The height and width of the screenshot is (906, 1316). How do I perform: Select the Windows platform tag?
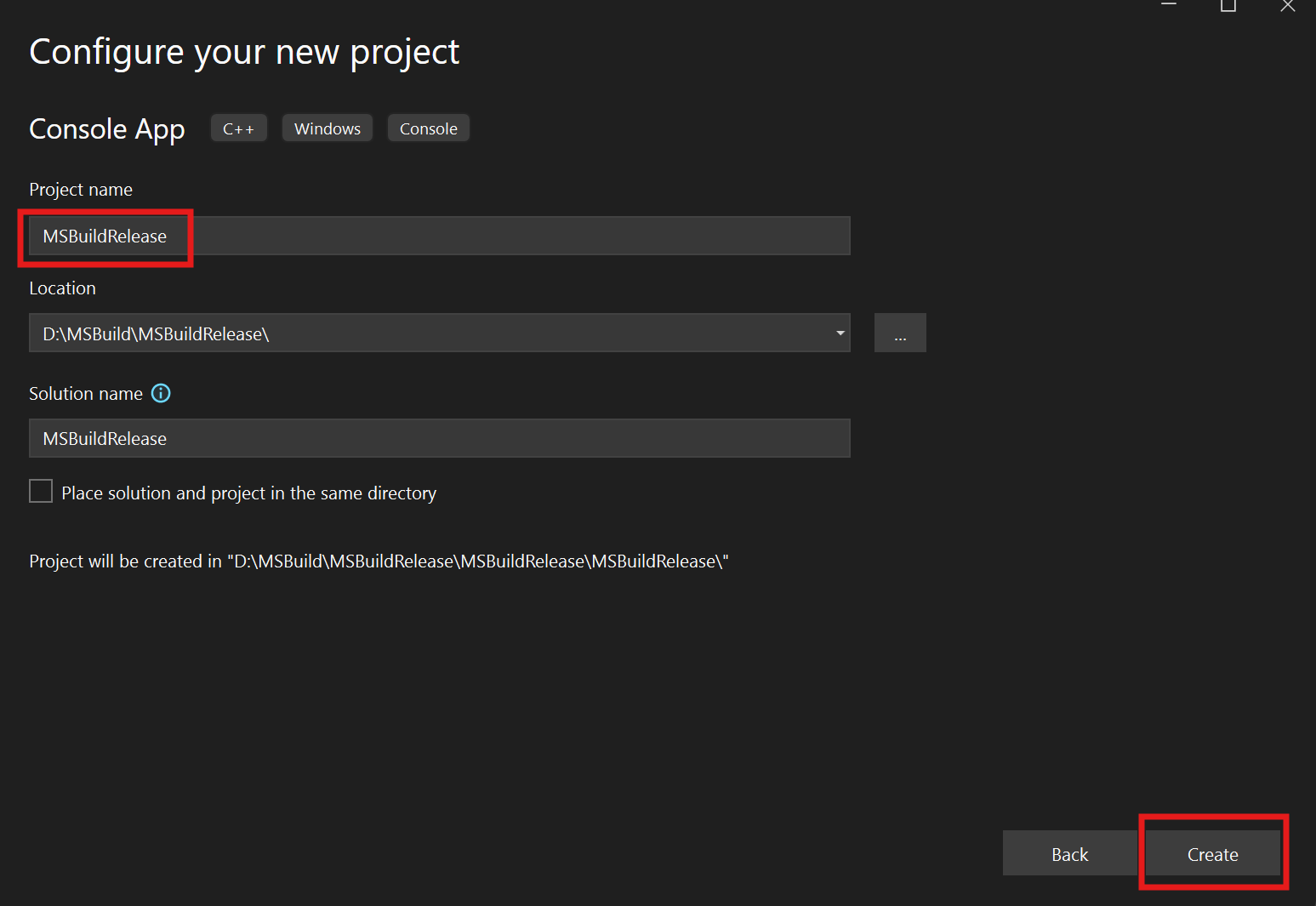328,128
